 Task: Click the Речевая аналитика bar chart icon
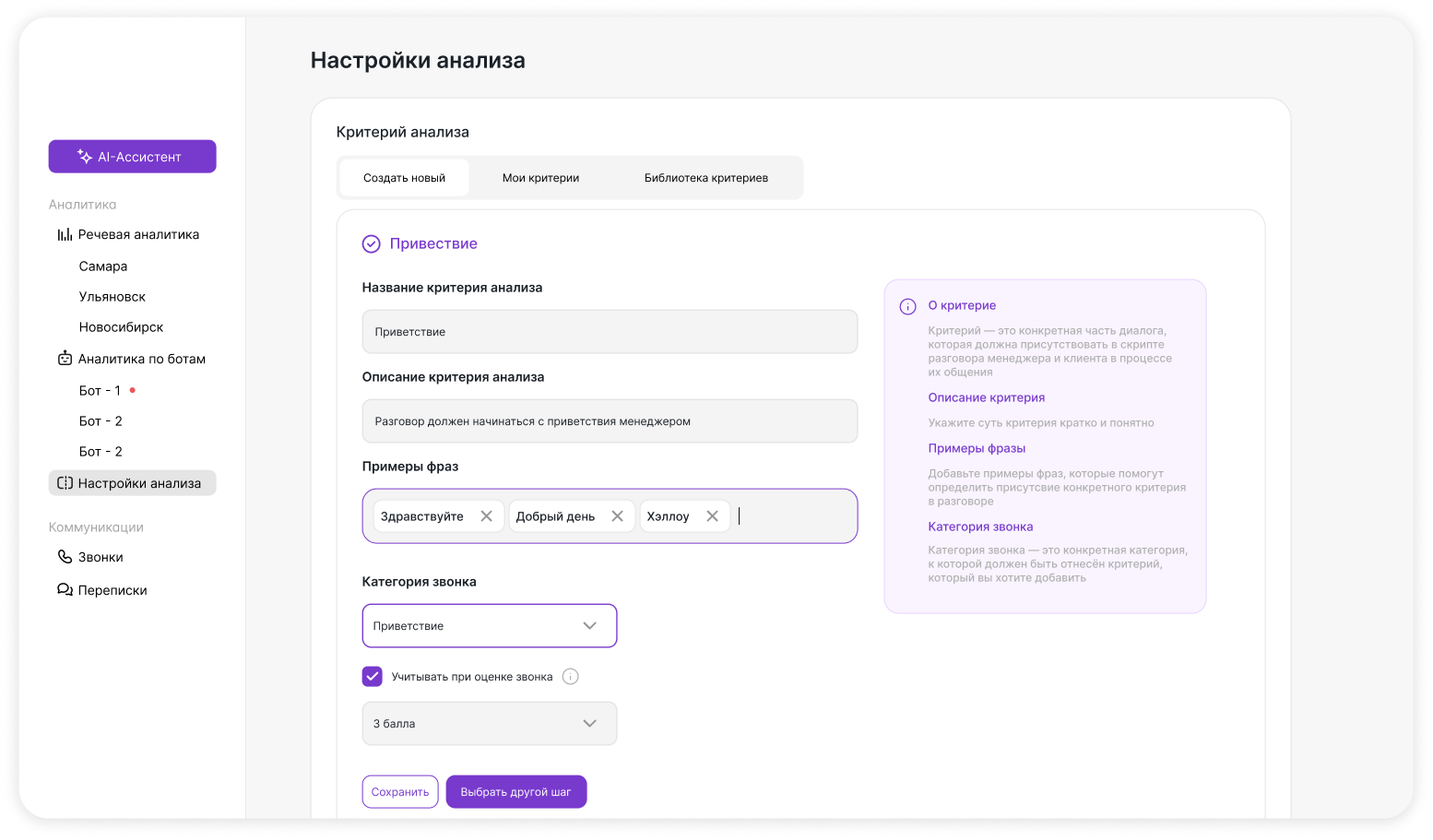pos(65,235)
